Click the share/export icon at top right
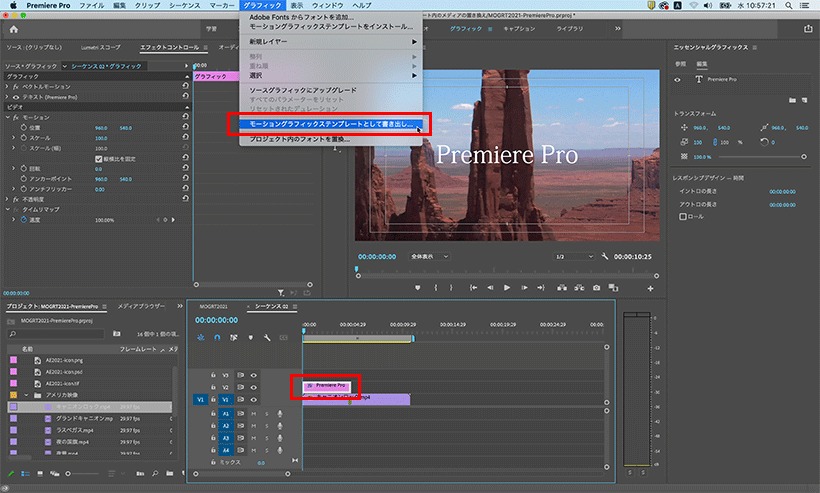 pos(808,29)
